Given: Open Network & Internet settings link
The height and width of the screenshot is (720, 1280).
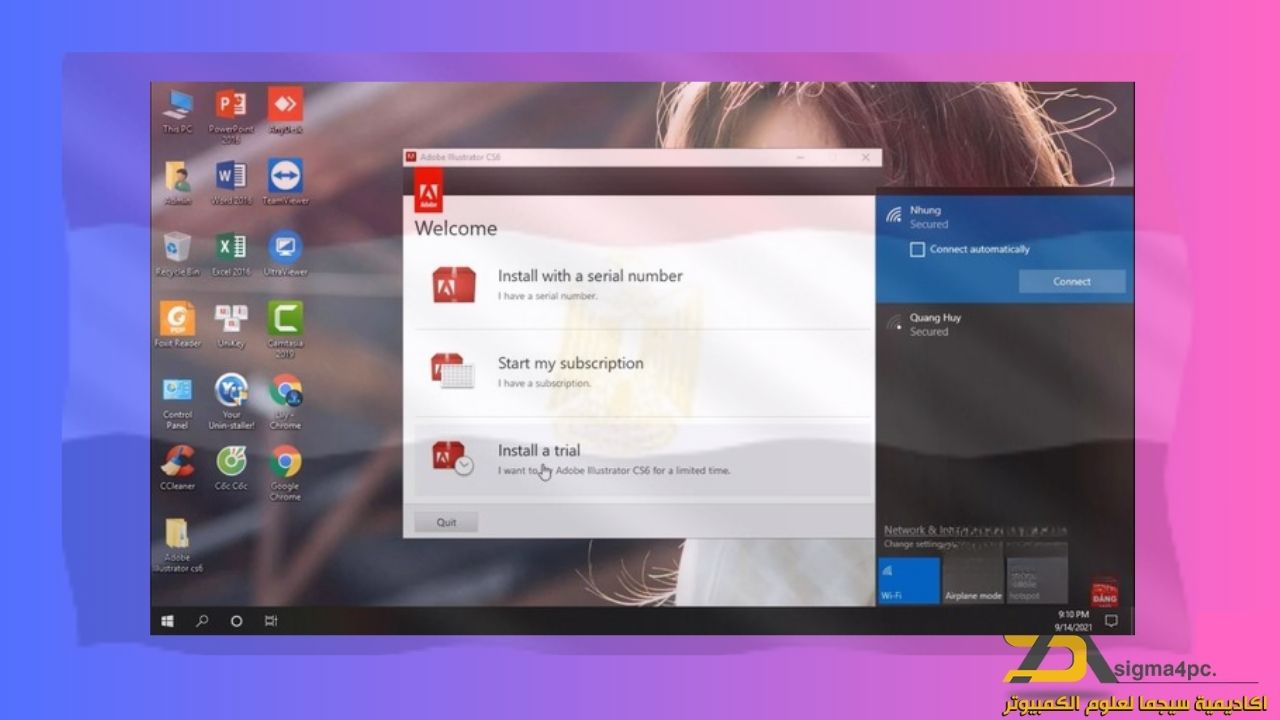Looking at the screenshot, I should [x=975, y=530].
